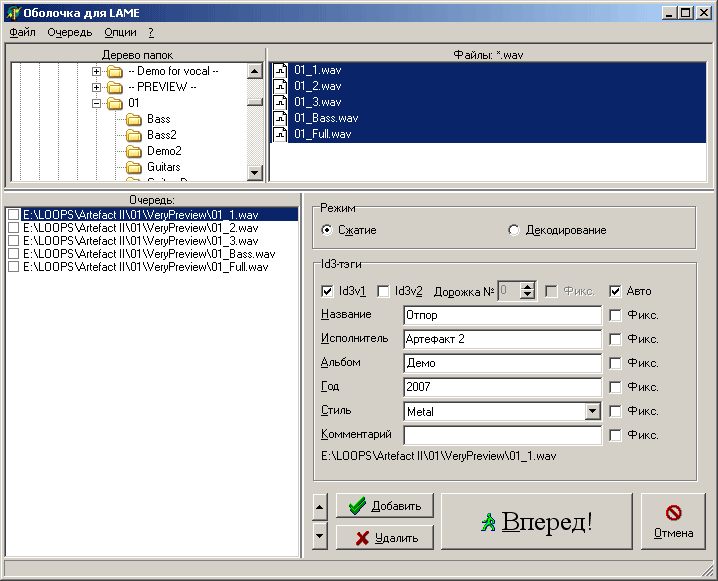
Task: Click the empty Комментарий input field
Action: [503, 435]
